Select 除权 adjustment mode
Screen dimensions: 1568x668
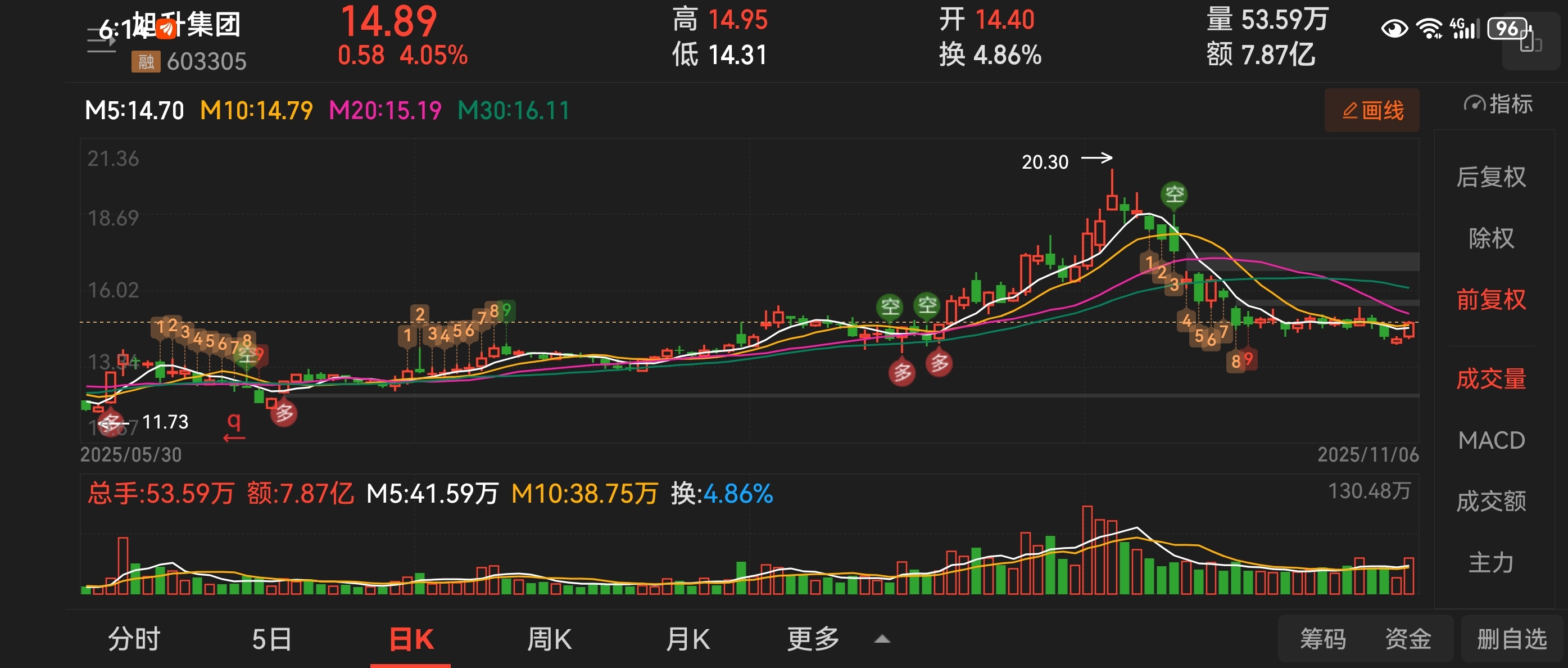[1490, 238]
